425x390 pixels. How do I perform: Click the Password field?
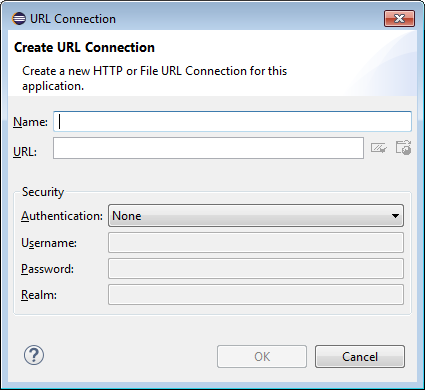pyautogui.click(x=256, y=269)
